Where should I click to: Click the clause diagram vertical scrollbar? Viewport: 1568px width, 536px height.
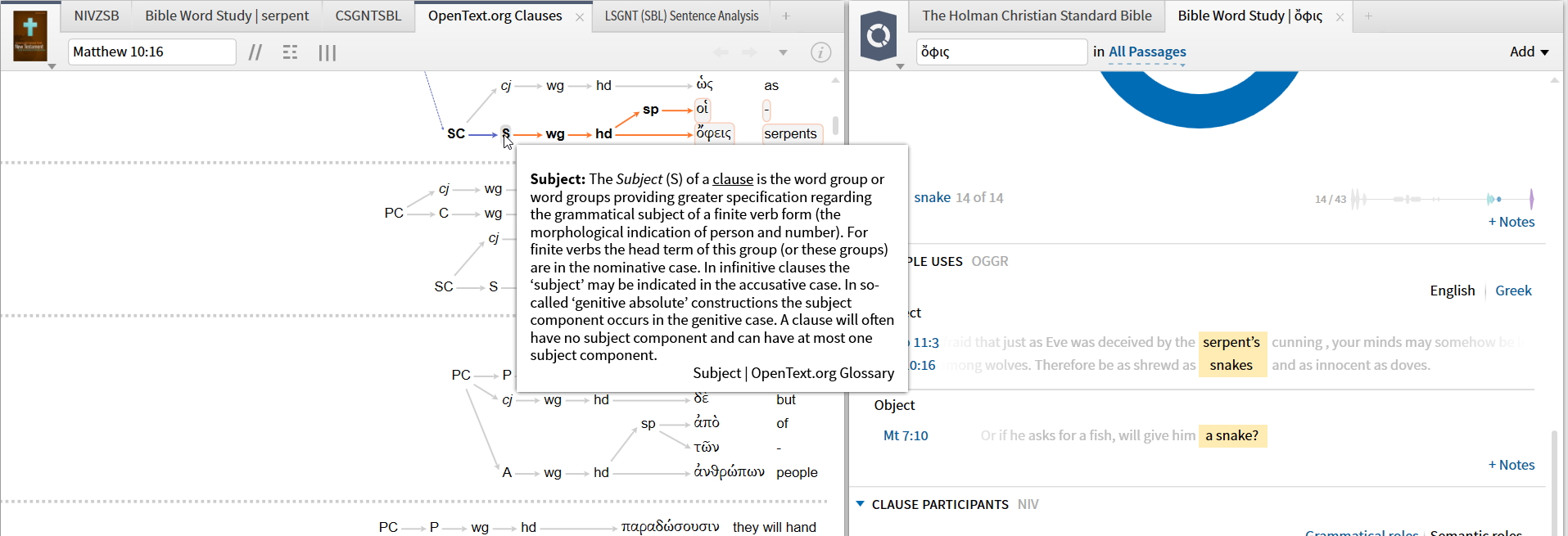[x=835, y=125]
